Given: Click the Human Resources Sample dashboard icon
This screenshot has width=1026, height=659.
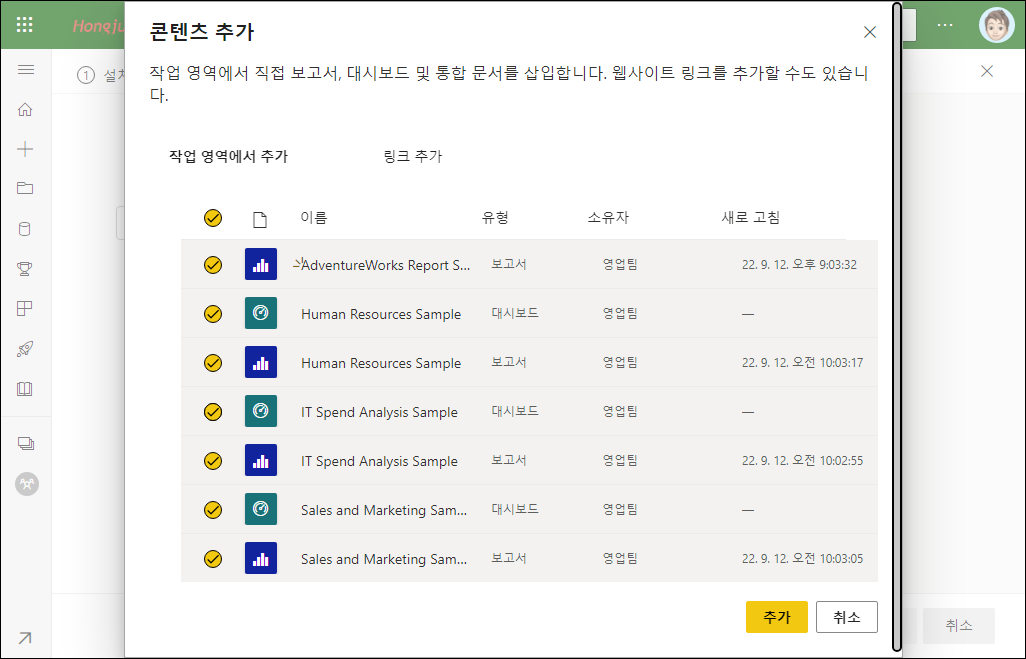Looking at the screenshot, I should (x=260, y=313).
